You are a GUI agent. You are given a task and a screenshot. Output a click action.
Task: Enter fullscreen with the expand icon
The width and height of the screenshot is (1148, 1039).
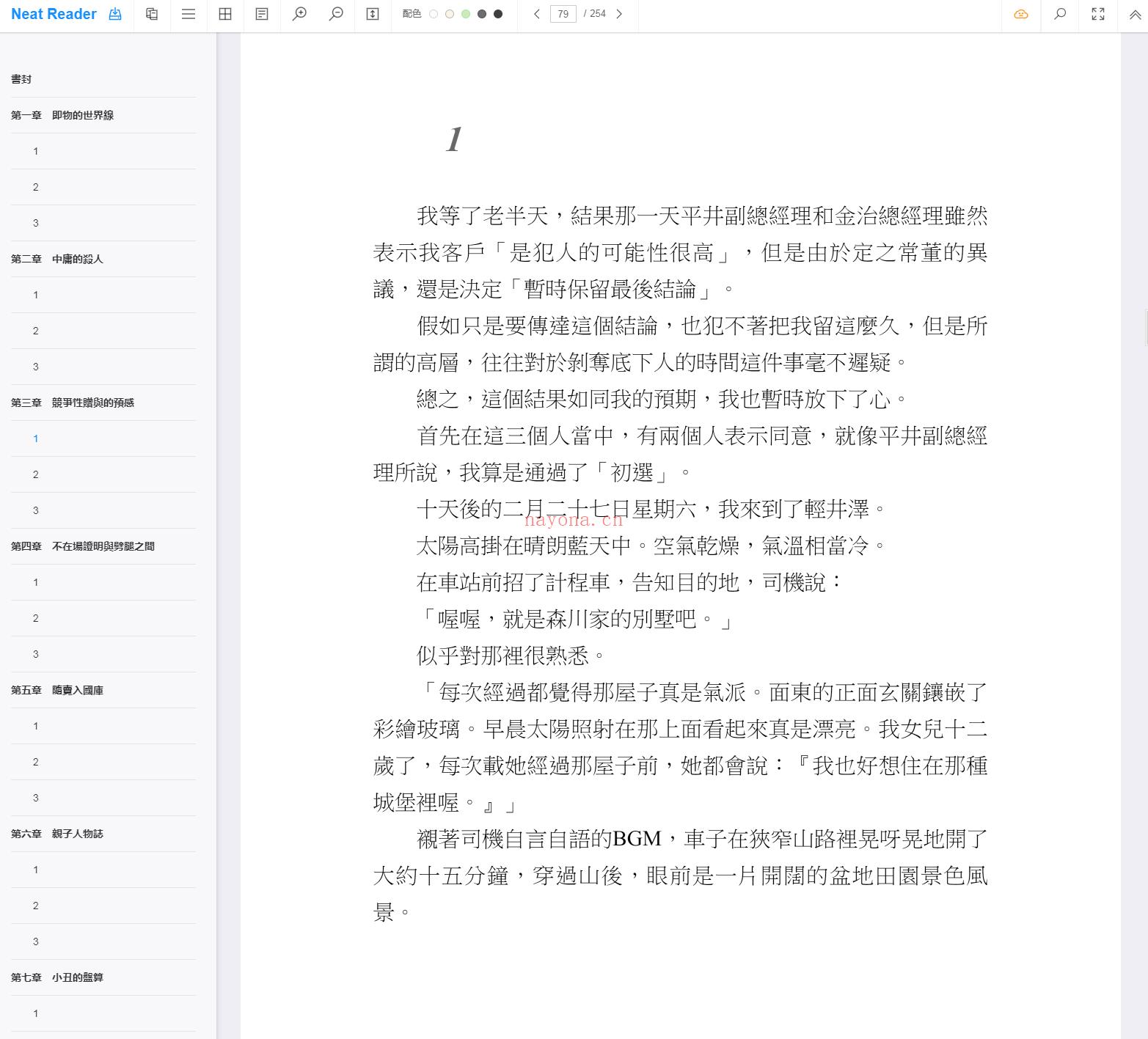(x=1098, y=14)
